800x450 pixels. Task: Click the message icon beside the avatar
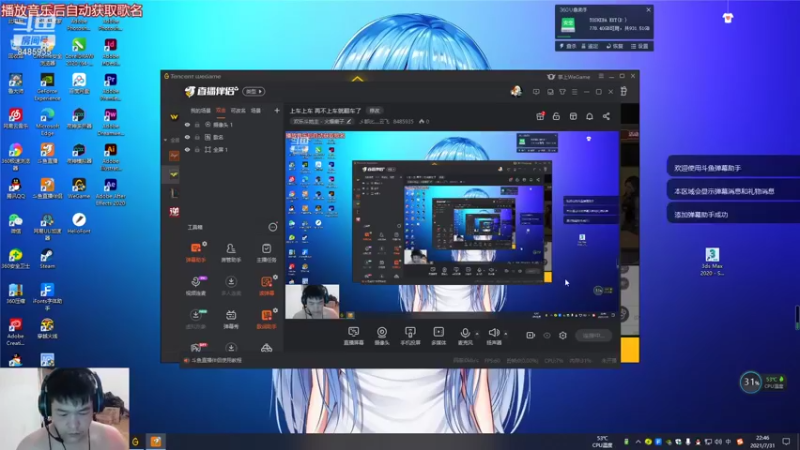click(x=536, y=92)
